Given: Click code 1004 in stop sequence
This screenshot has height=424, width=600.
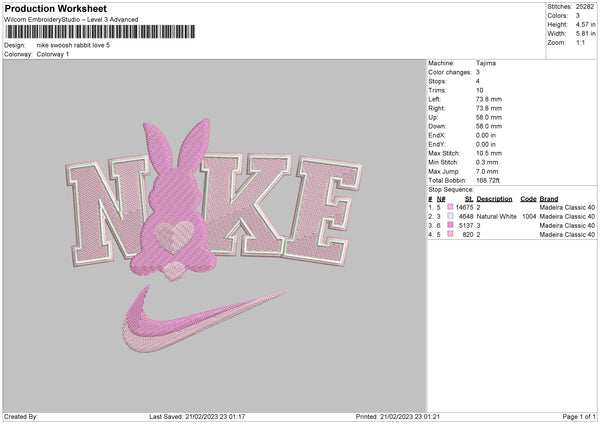Looking at the screenshot, I should pyautogui.click(x=529, y=217).
